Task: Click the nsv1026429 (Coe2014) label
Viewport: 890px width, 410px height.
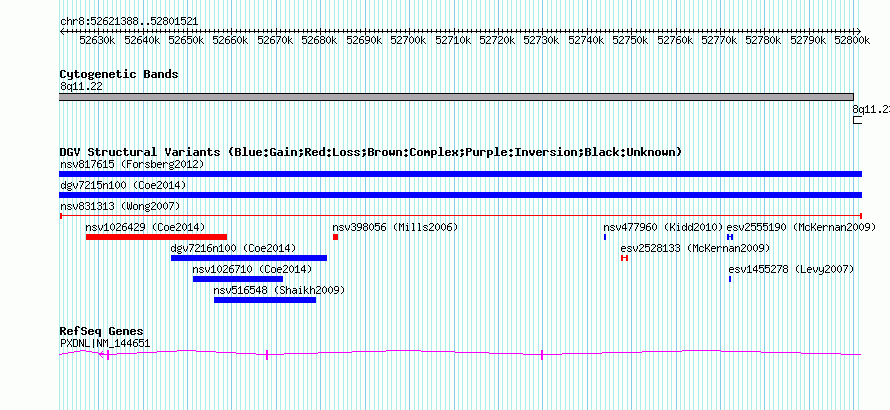Action: click(x=145, y=227)
